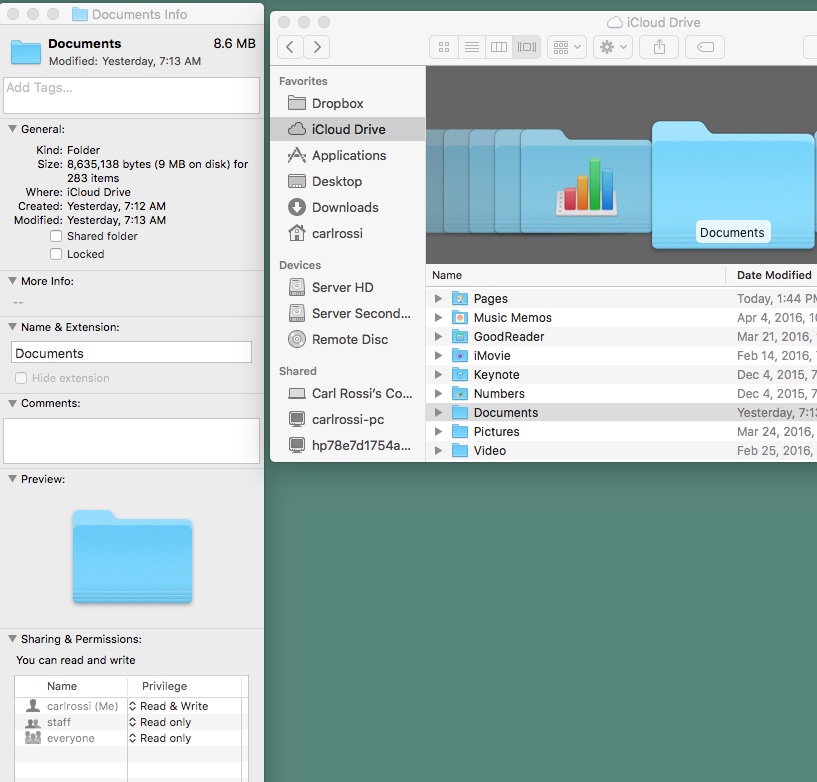817x782 pixels.
Task: Open Carl Rossi's Co... shared computer
Action: 348,393
